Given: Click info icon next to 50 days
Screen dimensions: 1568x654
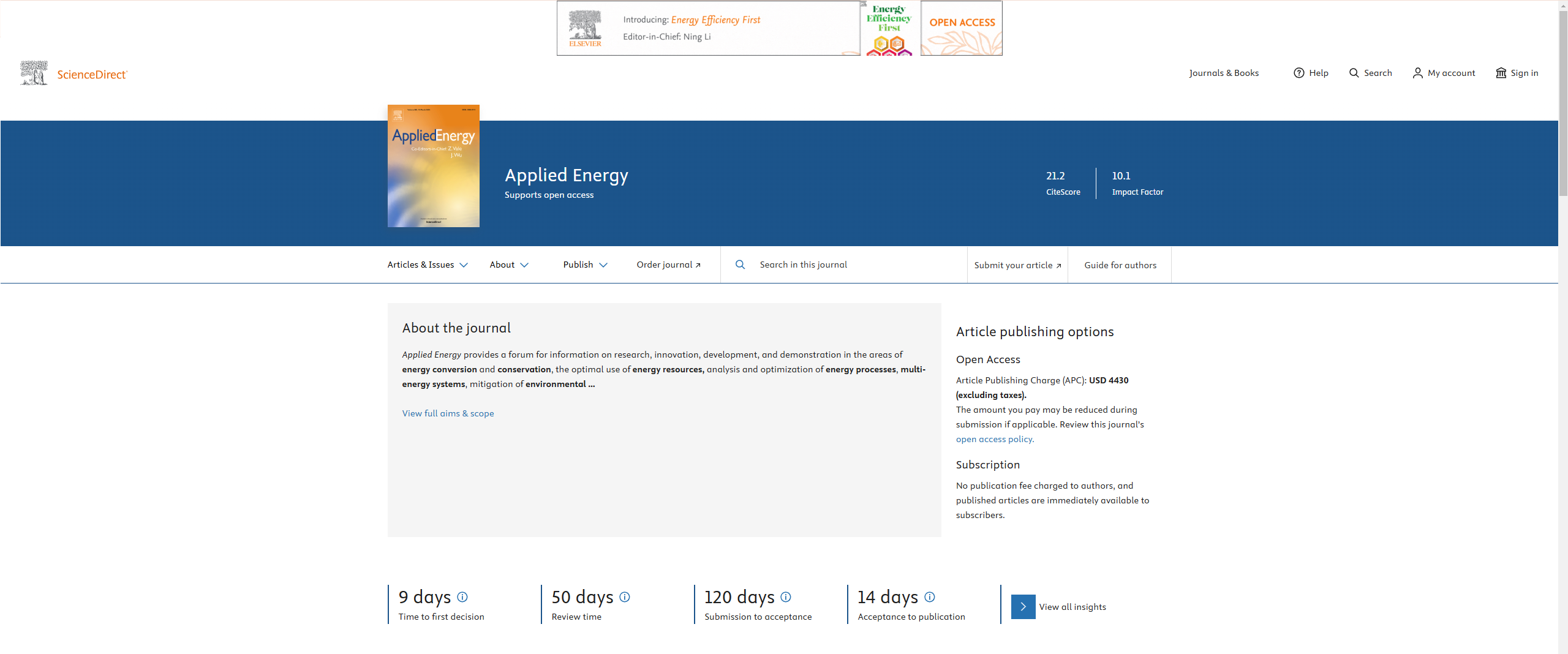Looking at the screenshot, I should (x=625, y=597).
